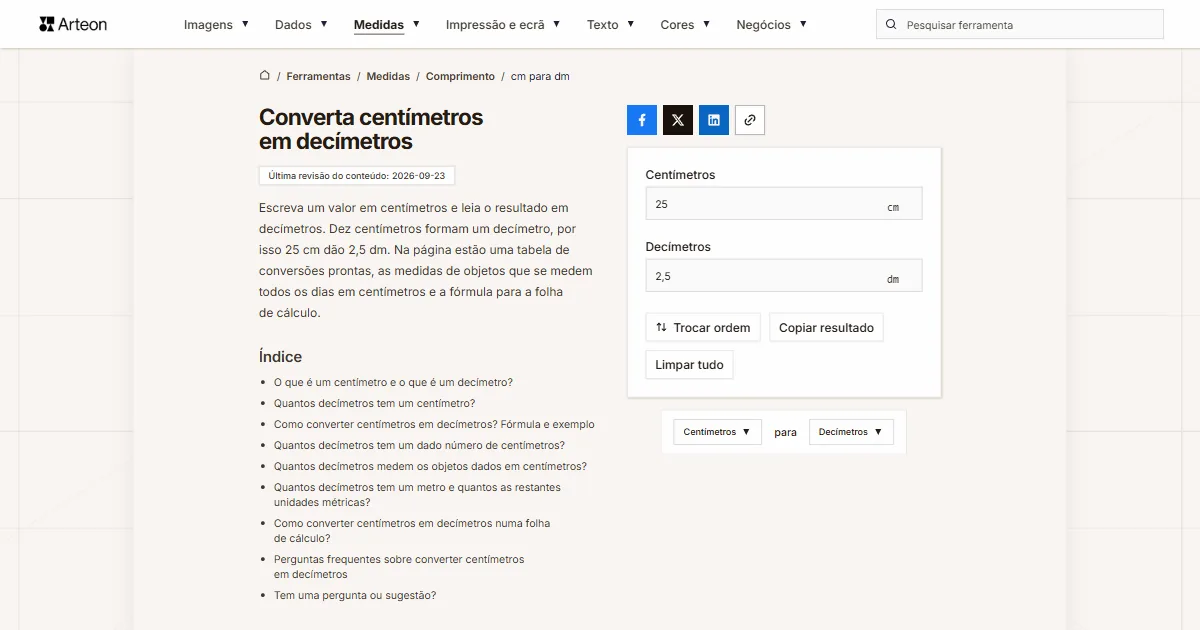
Task: Open the Negócios menu
Action: click(772, 24)
